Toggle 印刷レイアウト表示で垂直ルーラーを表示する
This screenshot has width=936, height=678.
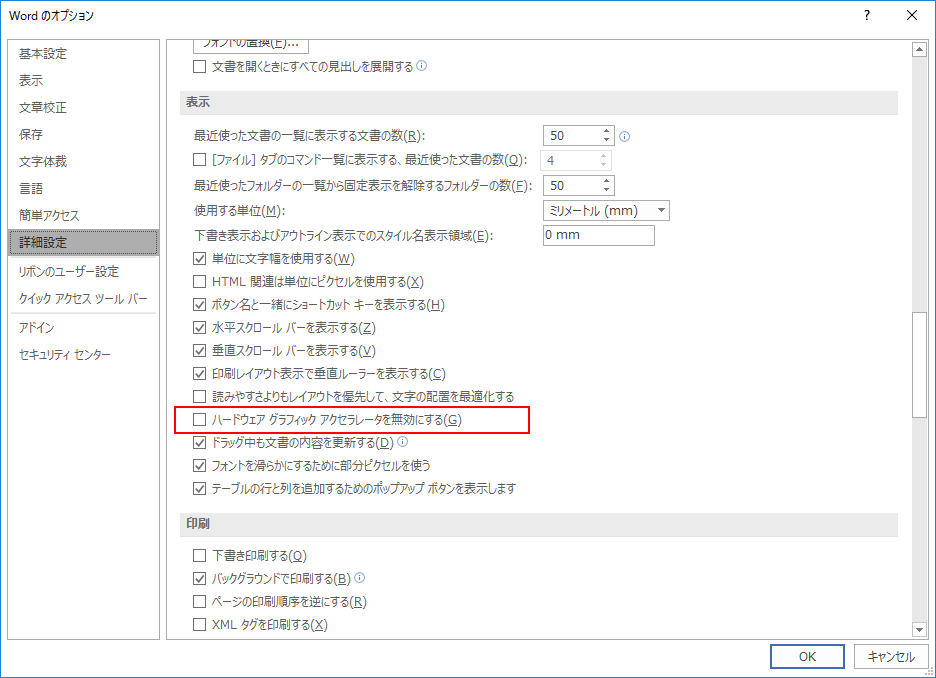pyautogui.click(x=199, y=374)
